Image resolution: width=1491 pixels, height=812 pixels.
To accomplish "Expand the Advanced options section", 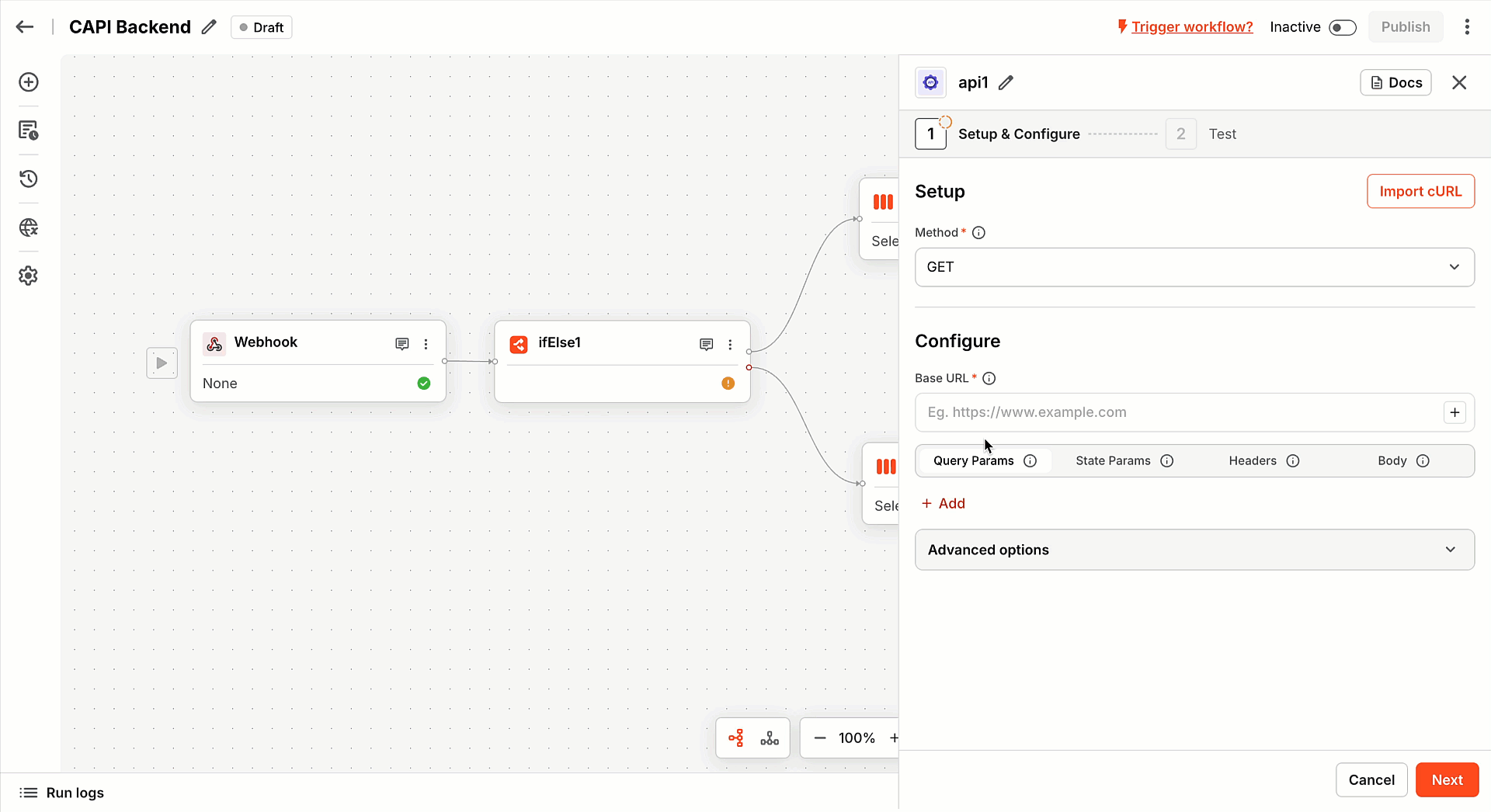I will 1194,550.
